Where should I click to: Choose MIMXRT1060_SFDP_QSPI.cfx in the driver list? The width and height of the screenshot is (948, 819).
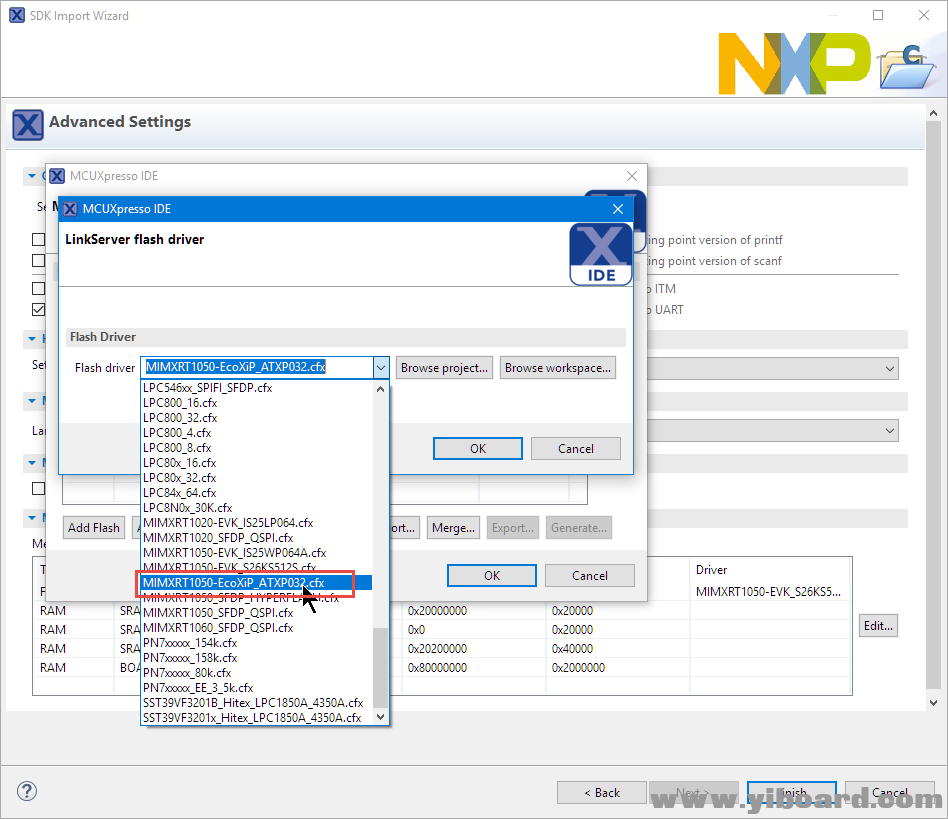tap(218, 628)
